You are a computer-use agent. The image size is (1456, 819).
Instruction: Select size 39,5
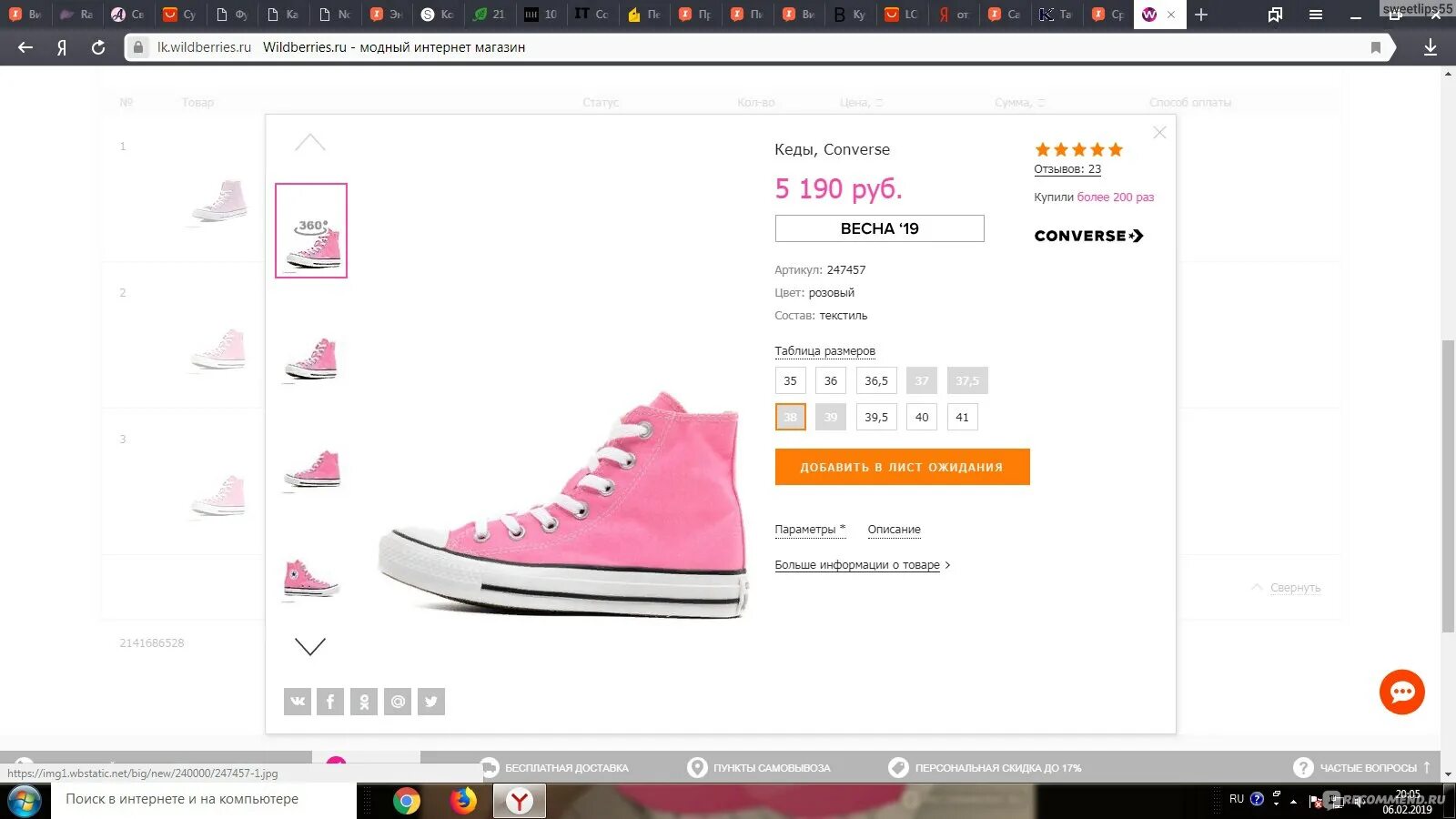[876, 417]
